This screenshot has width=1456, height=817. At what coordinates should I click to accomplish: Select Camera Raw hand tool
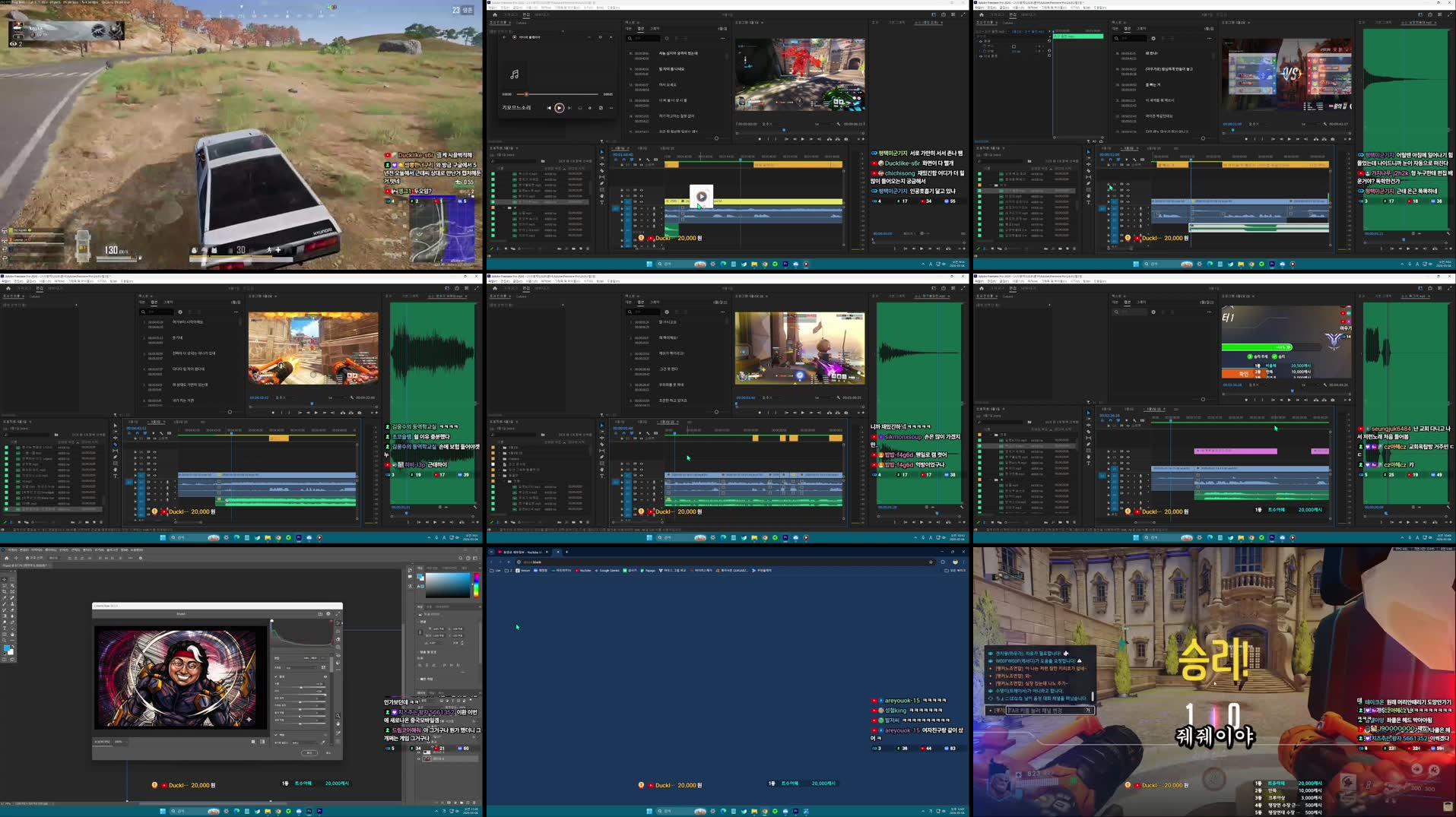tap(338, 724)
